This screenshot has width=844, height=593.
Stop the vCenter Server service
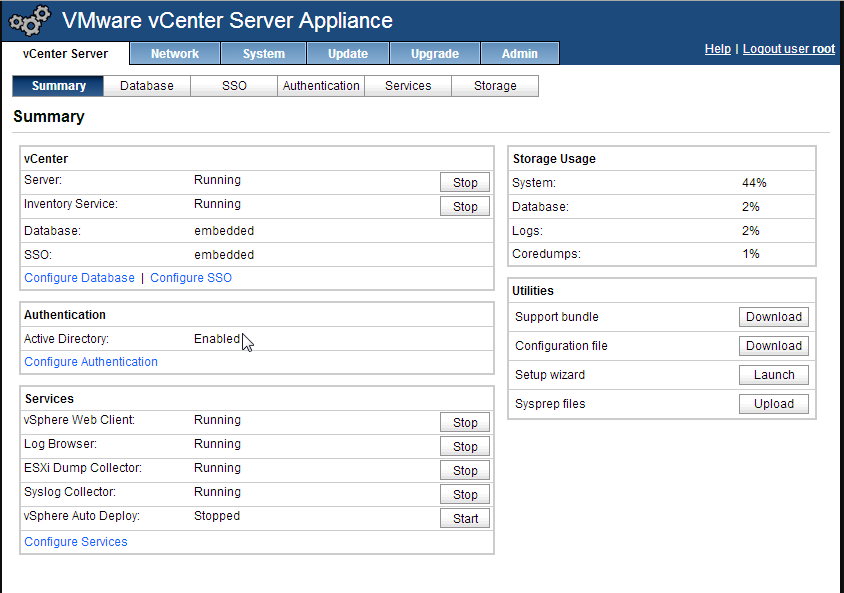click(x=465, y=183)
